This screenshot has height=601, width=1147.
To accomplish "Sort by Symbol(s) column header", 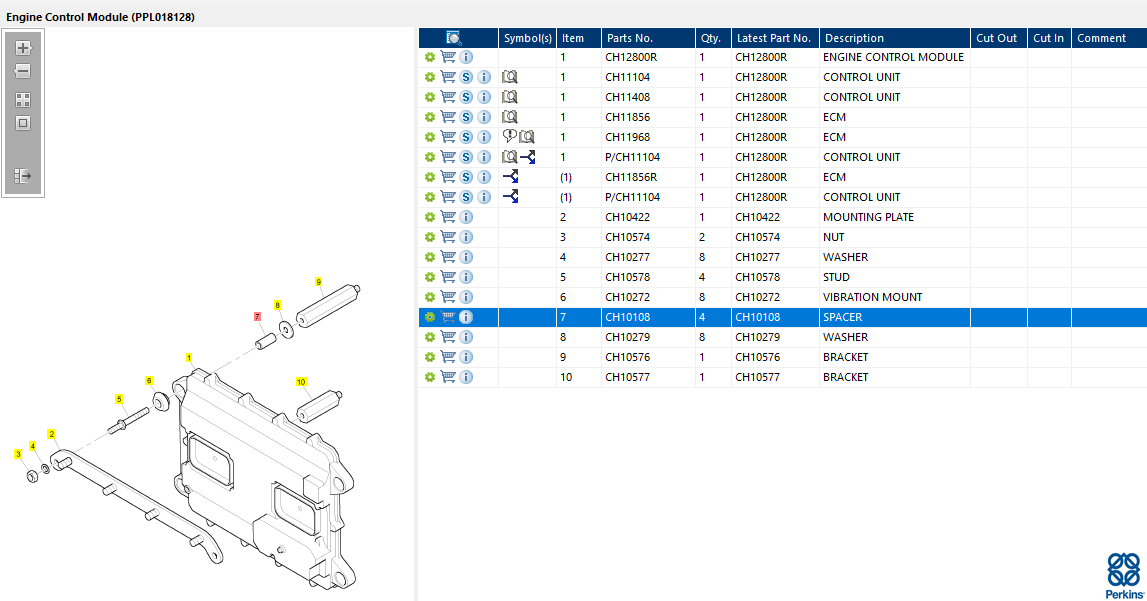I will point(527,38).
